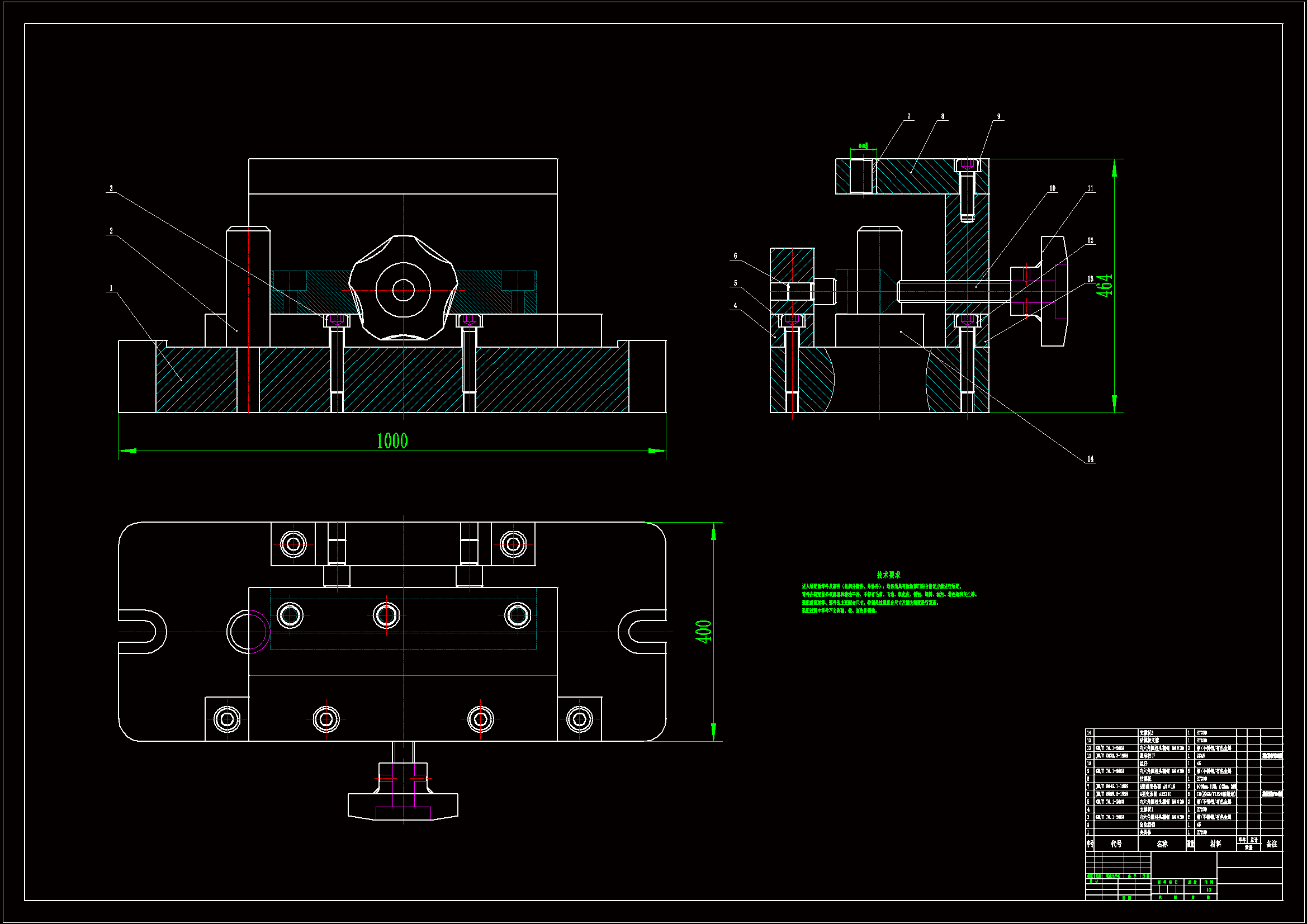This screenshot has height=924, width=1307.
Task: Select part callout number 14
Action: [1090, 459]
